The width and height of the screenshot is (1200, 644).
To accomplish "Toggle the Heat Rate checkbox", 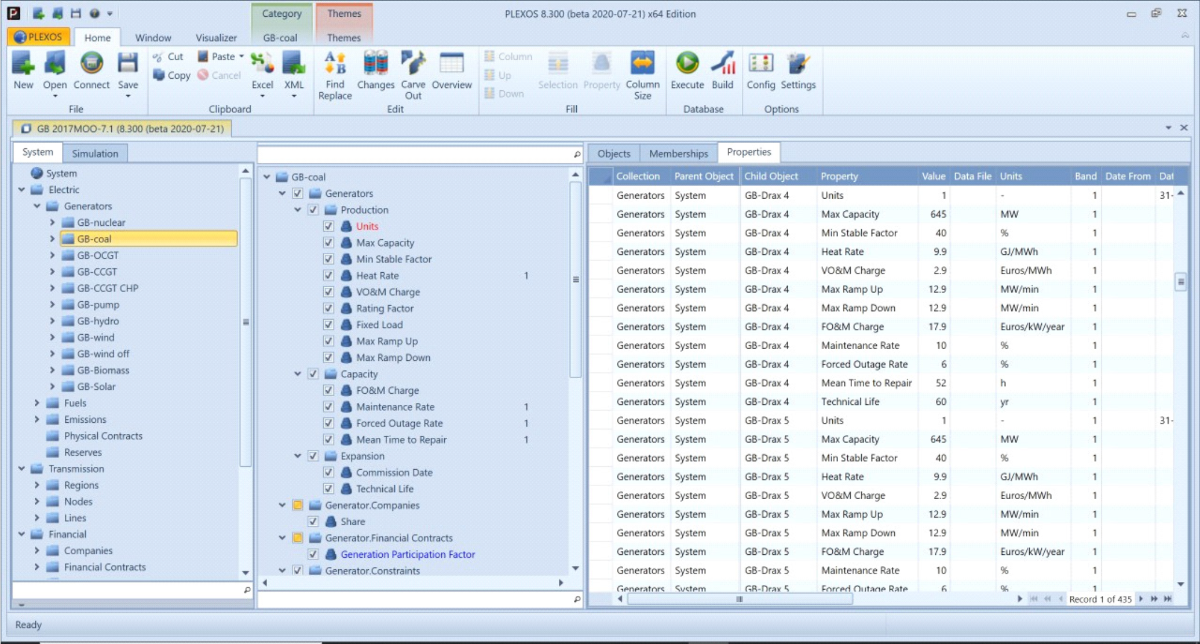I will [x=329, y=276].
